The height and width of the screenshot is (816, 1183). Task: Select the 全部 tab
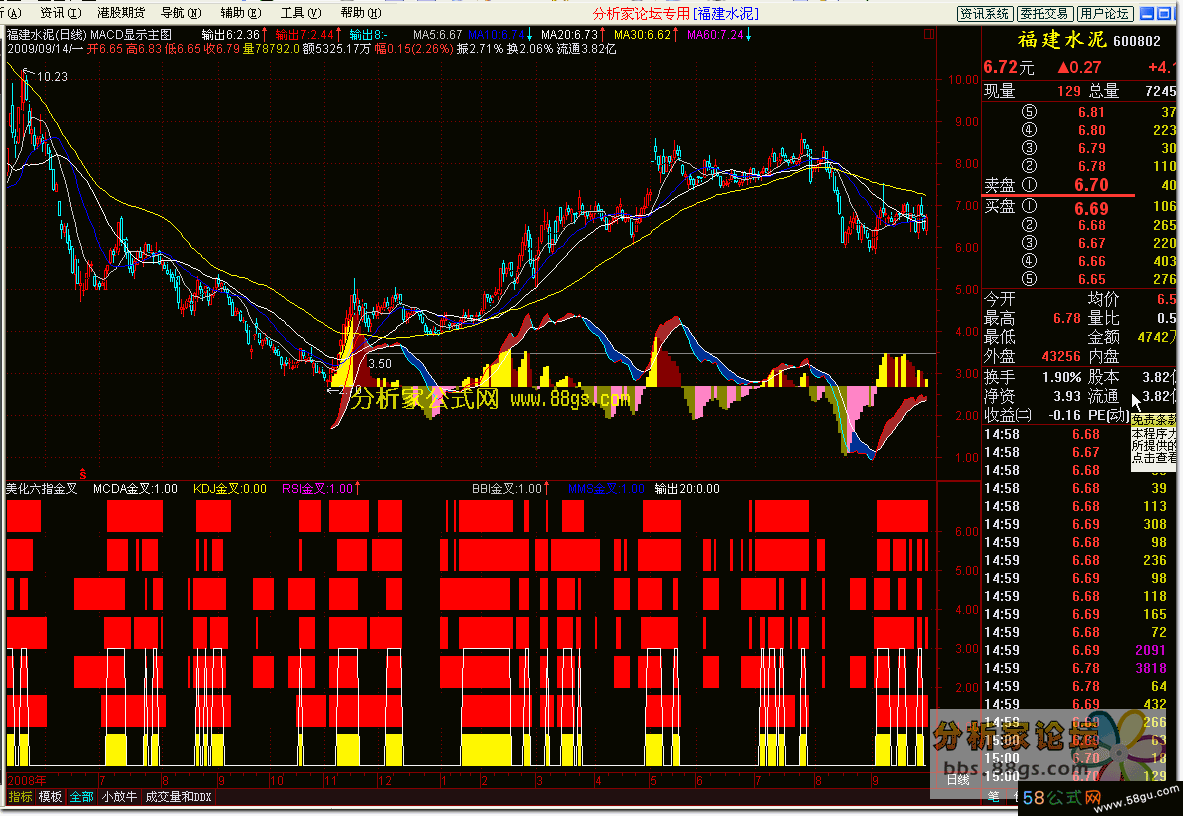coord(81,796)
